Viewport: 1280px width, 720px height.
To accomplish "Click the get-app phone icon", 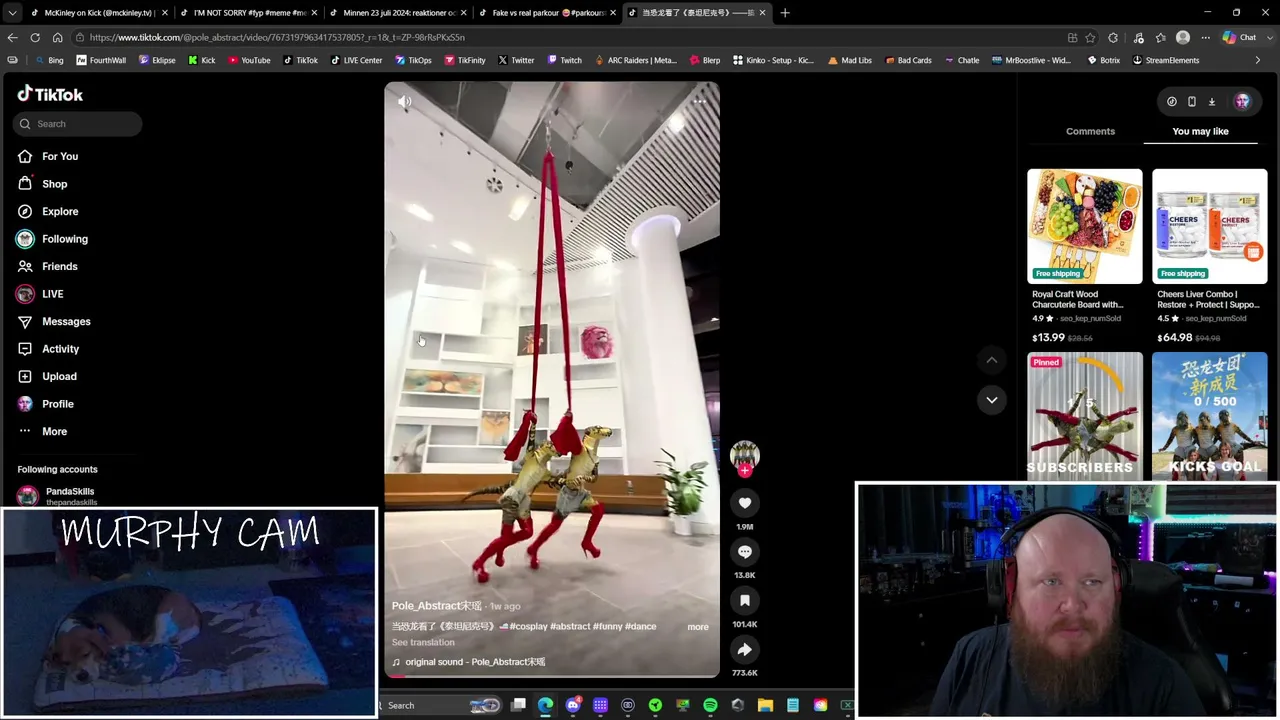I will (x=1192, y=101).
